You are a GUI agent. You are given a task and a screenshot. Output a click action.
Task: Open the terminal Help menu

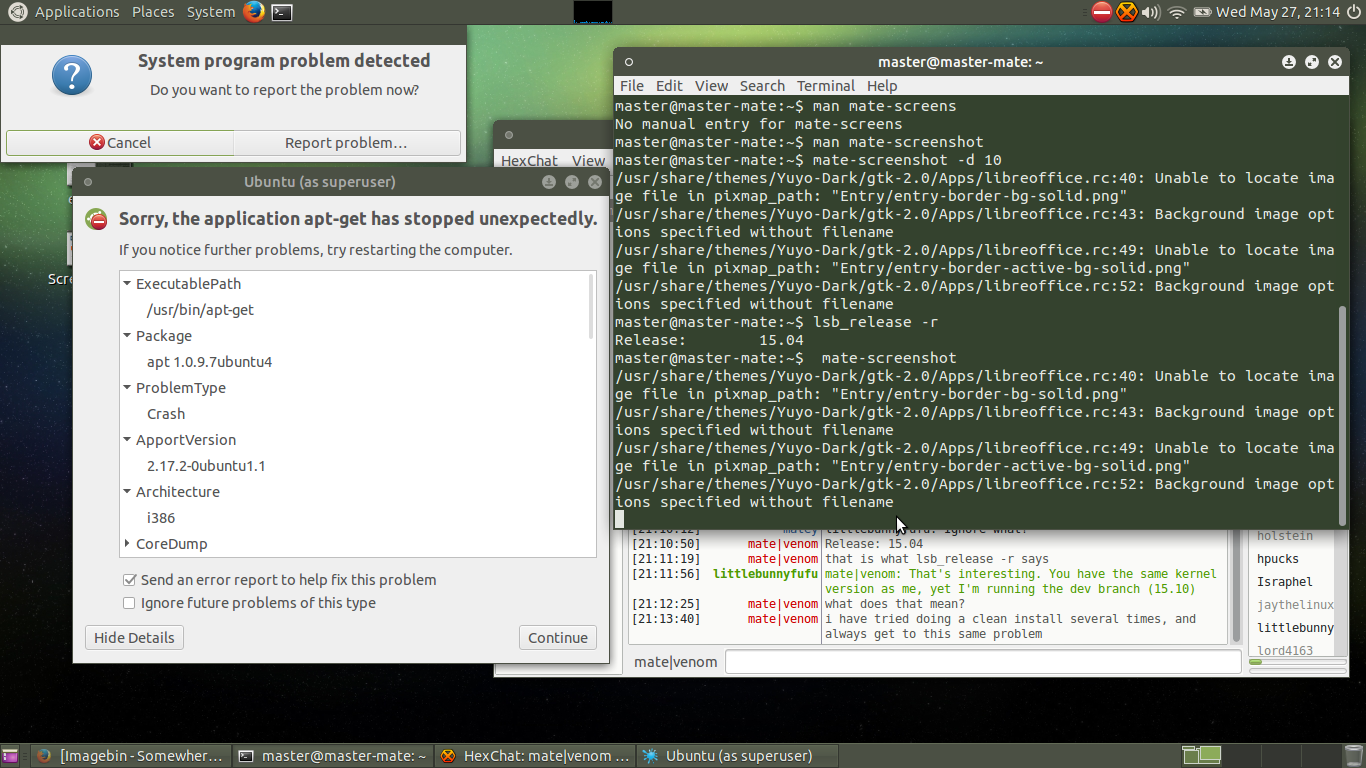click(x=882, y=86)
